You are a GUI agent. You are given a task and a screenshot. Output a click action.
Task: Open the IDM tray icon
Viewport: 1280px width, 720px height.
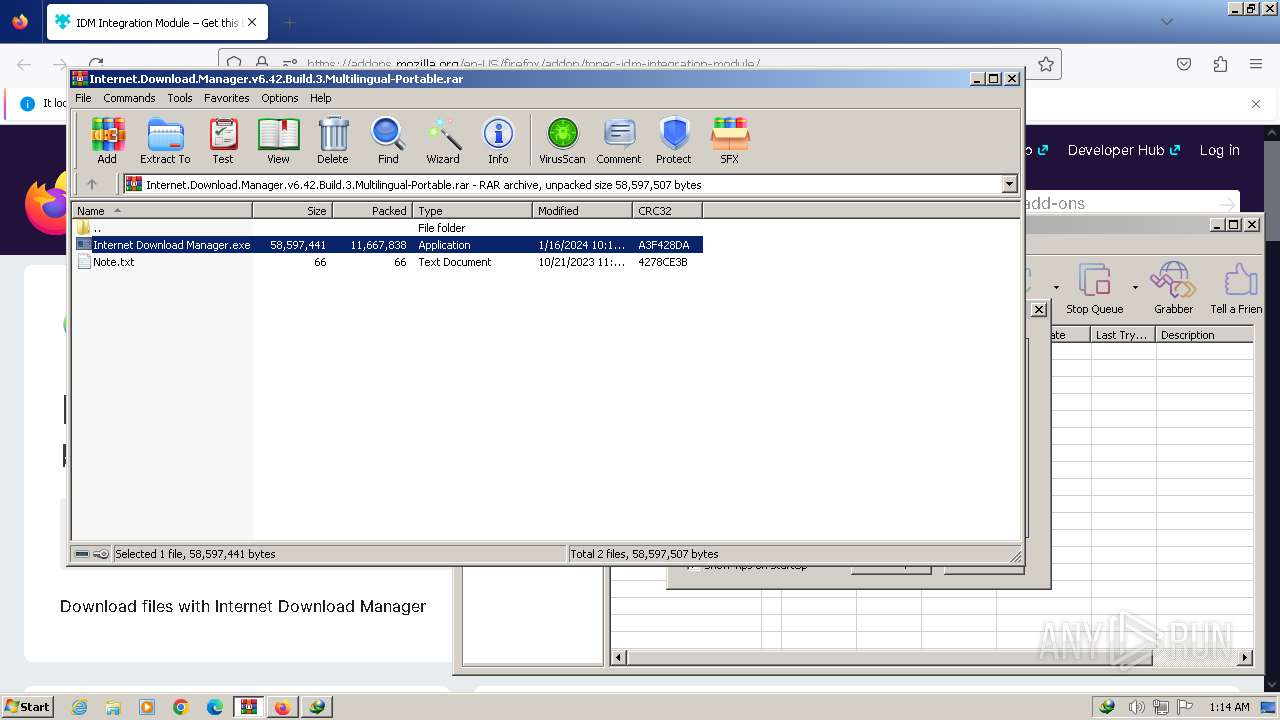(x=1107, y=707)
